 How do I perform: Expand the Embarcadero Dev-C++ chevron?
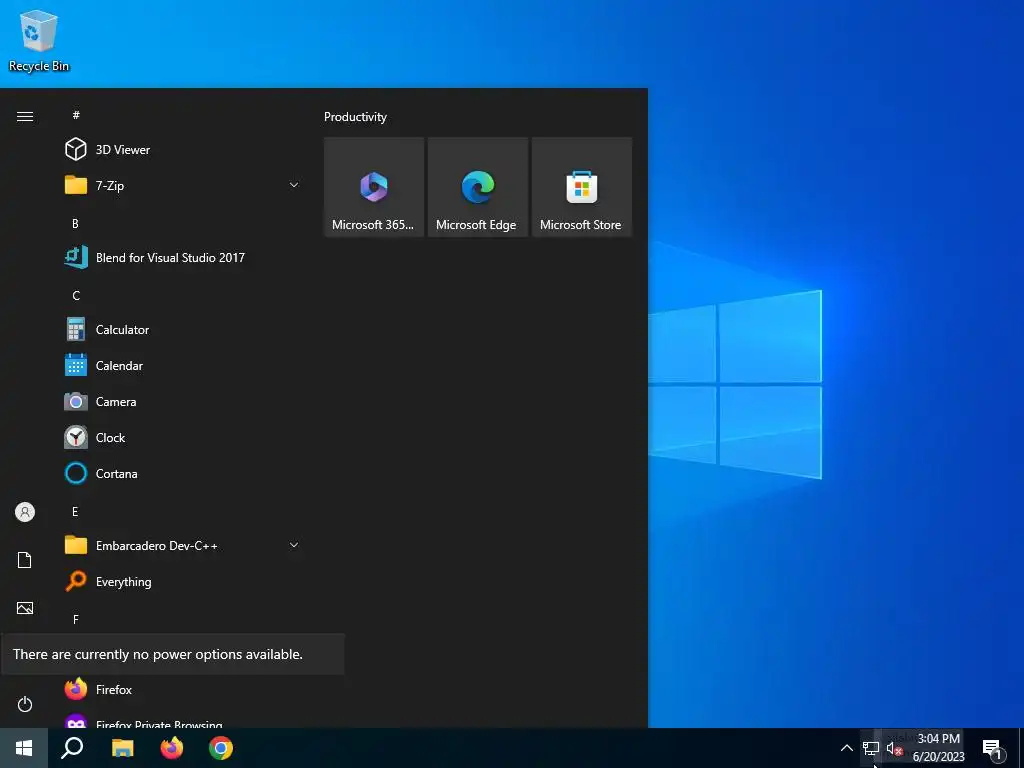294,545
